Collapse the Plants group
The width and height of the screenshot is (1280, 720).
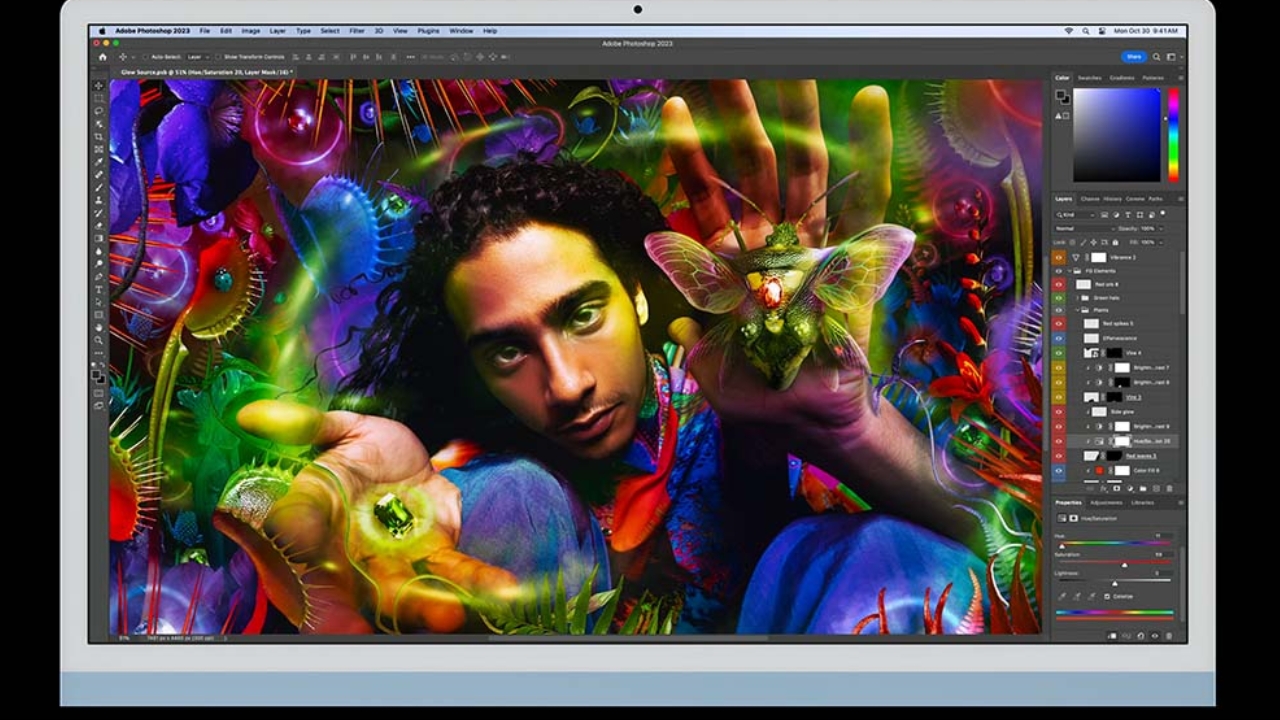coord(1078,311)
